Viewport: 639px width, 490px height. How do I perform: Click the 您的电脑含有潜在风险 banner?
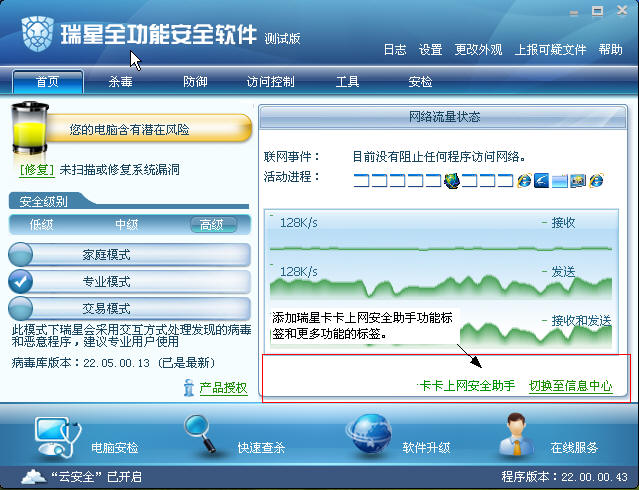tap(149, 129)
